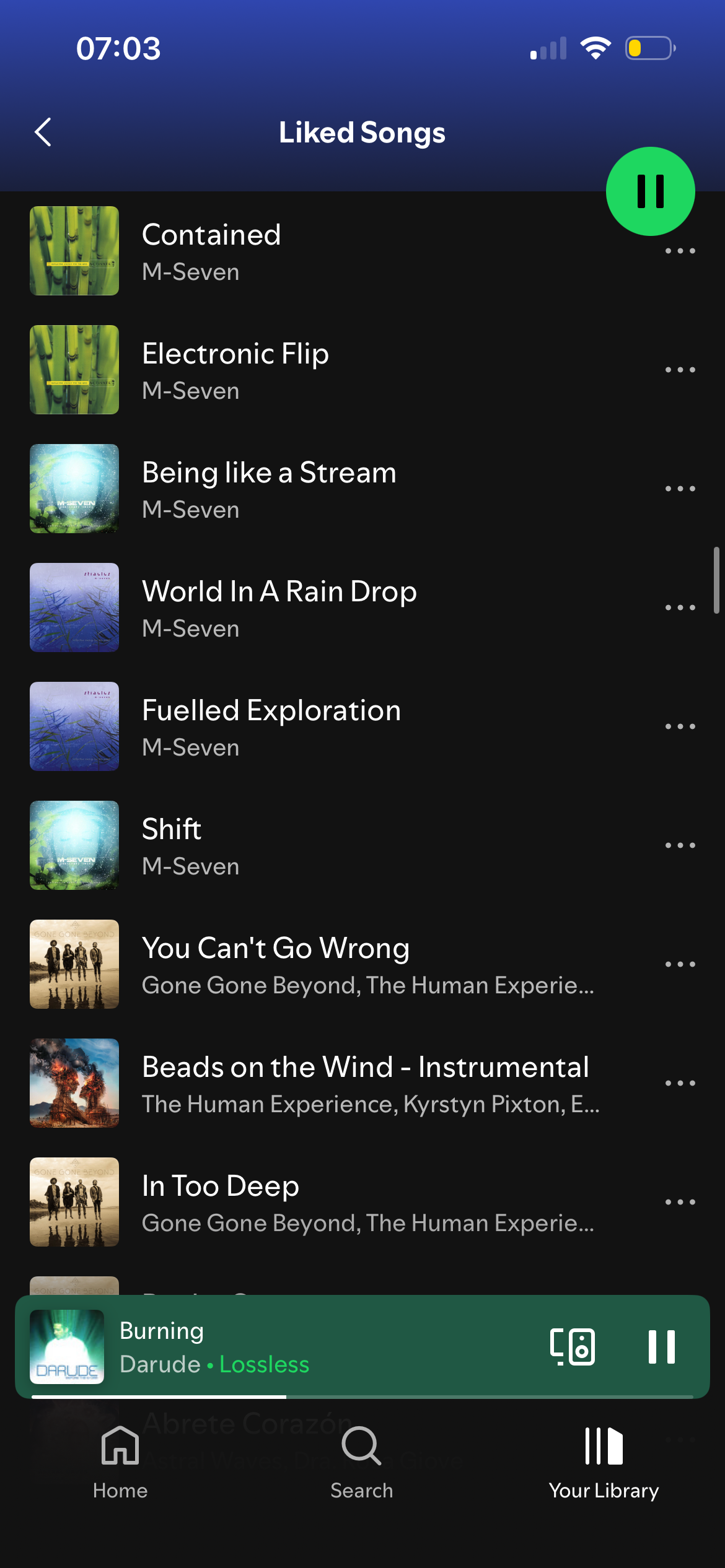The image size is (725, 1568).
Task: Open the devices/speaker connect icon in mini player
Action: [573, 1346]
